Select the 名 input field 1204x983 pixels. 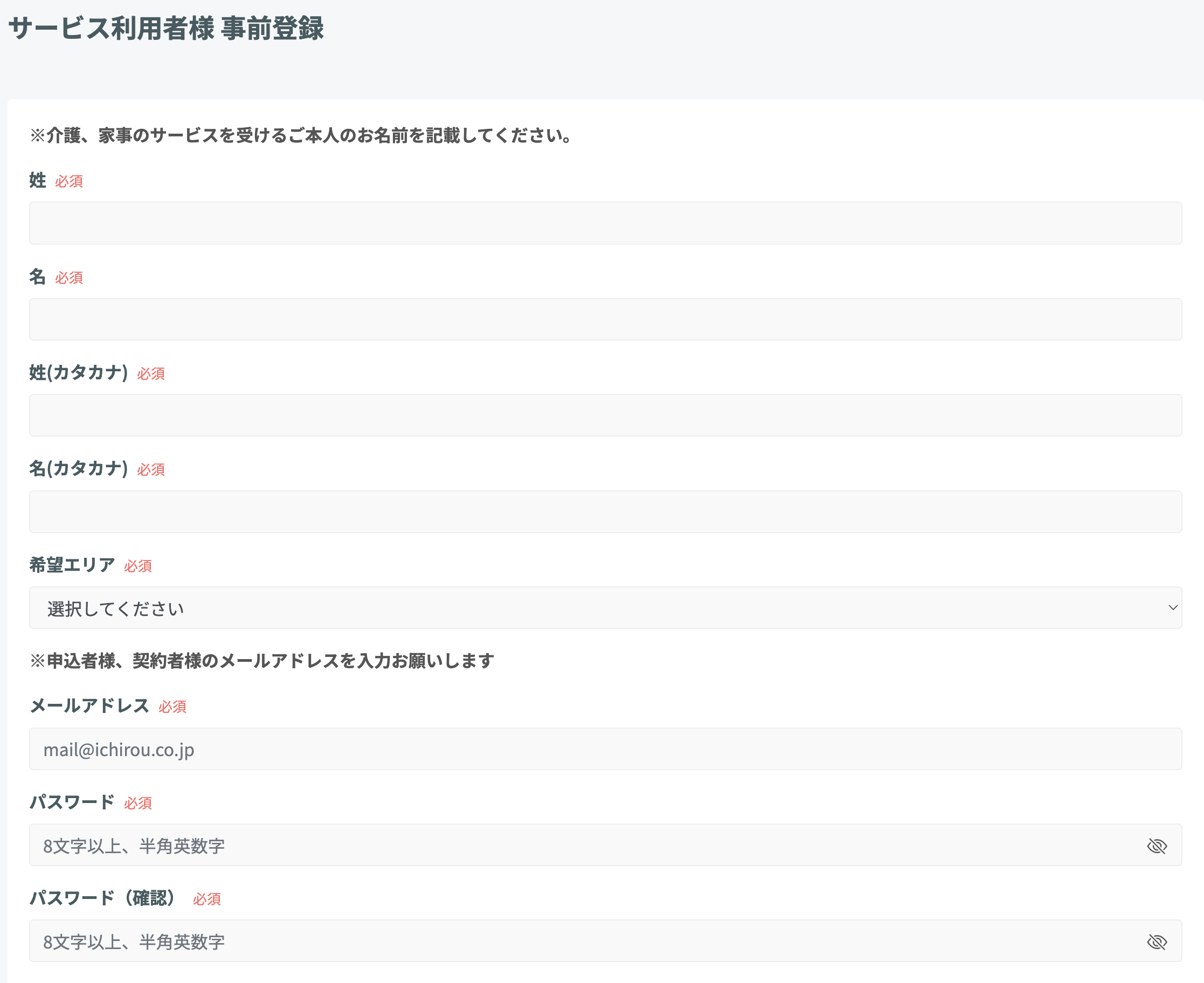(605, 319)
